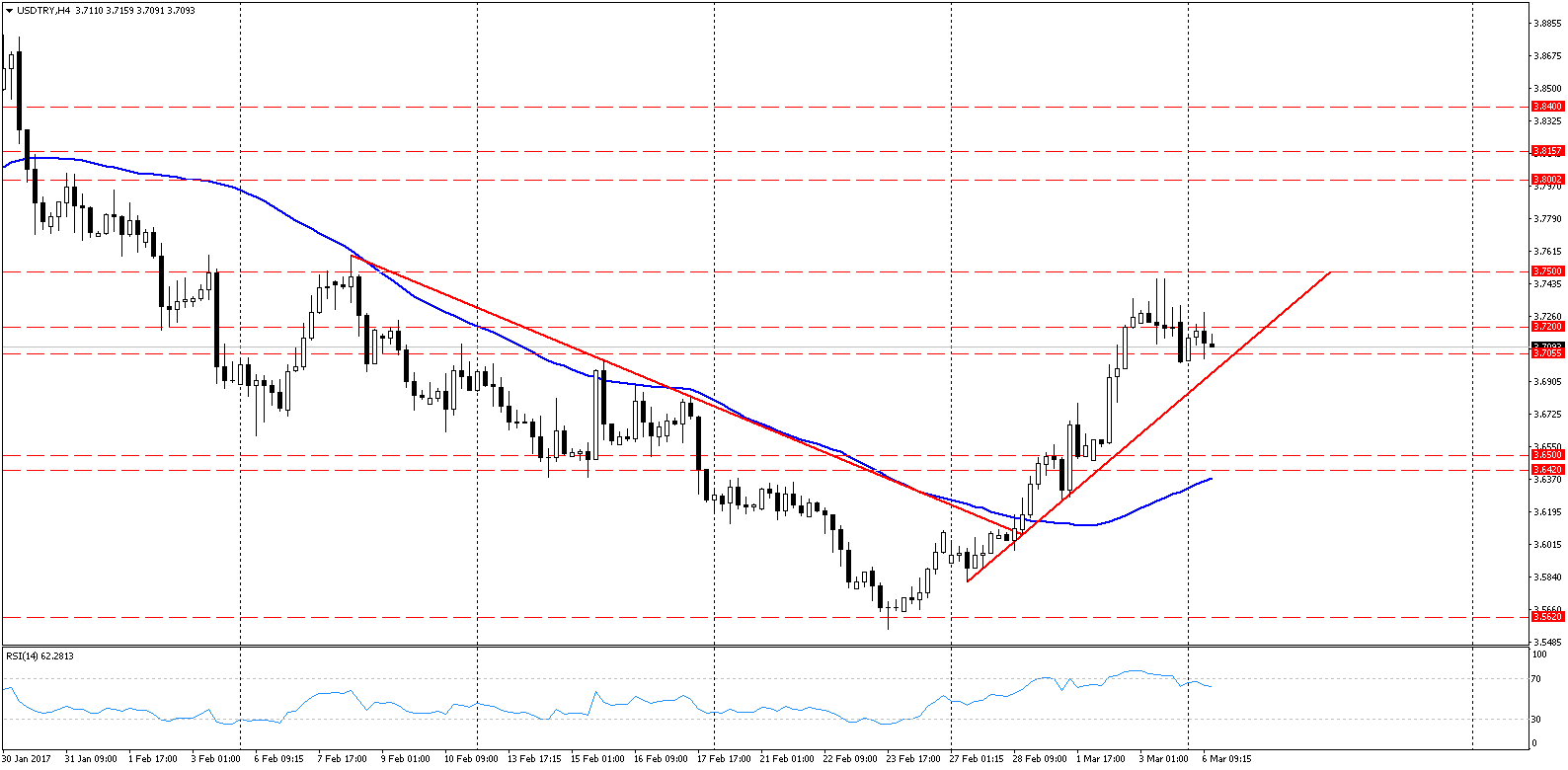Screen dimensions: 1568x770
Task: Click the RSI scale value 70
Action: pyautogui.click(x=1536, y=679)
